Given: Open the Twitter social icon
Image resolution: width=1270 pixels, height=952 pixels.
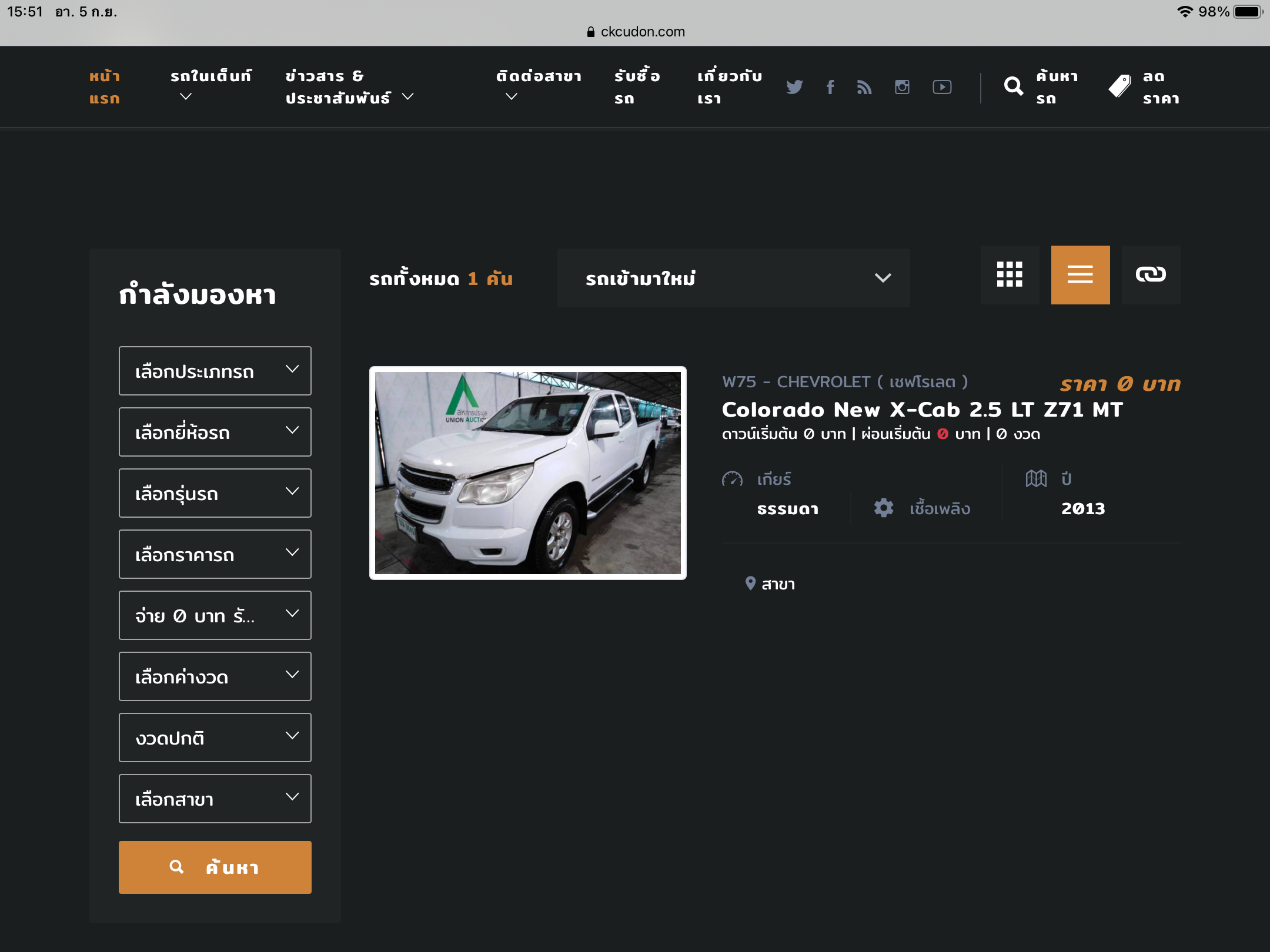Looking at the screenshot, I should [794, 87].
